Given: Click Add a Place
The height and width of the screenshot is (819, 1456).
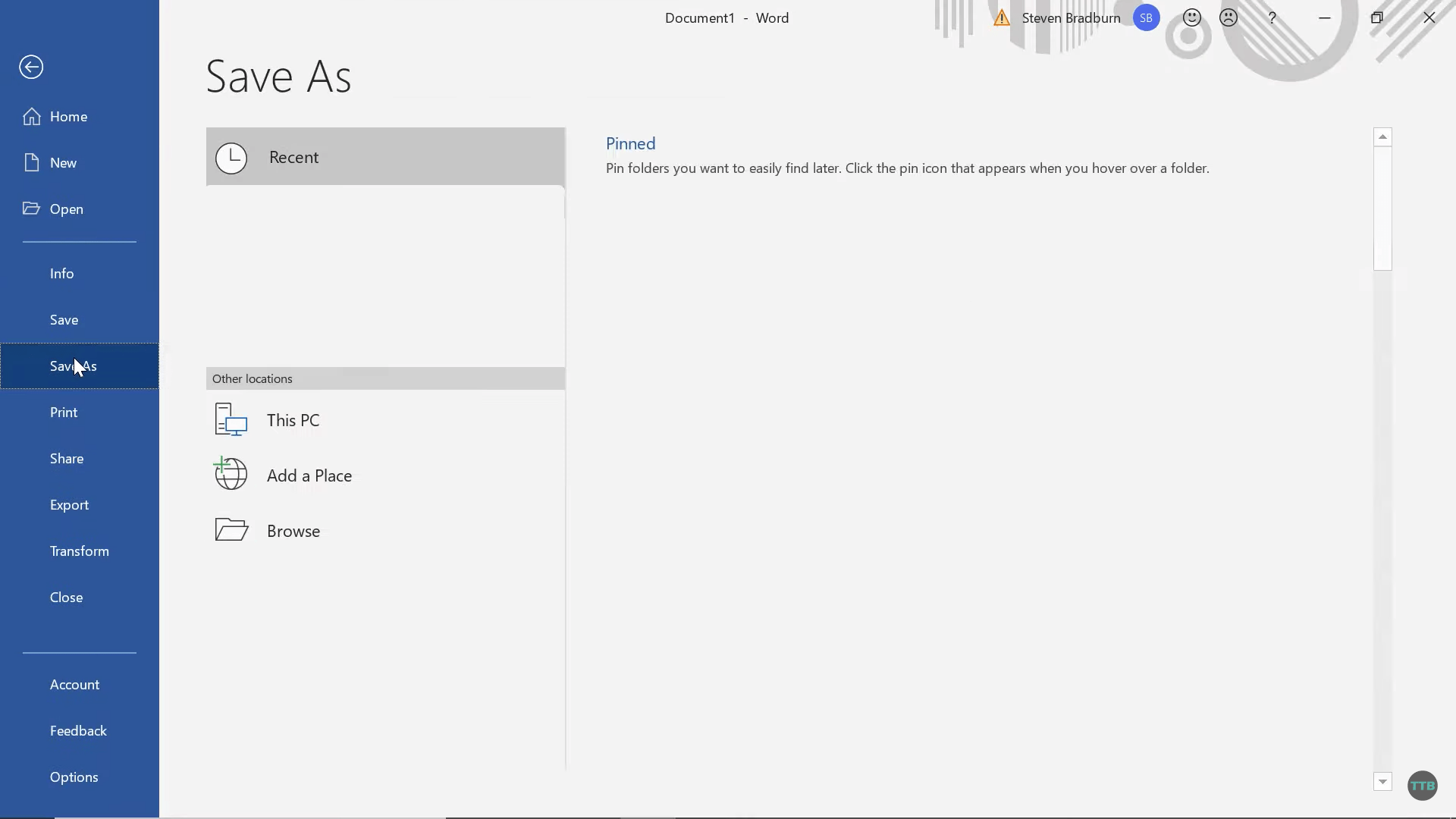Looking at the screenshot, I should coord(385,475).
